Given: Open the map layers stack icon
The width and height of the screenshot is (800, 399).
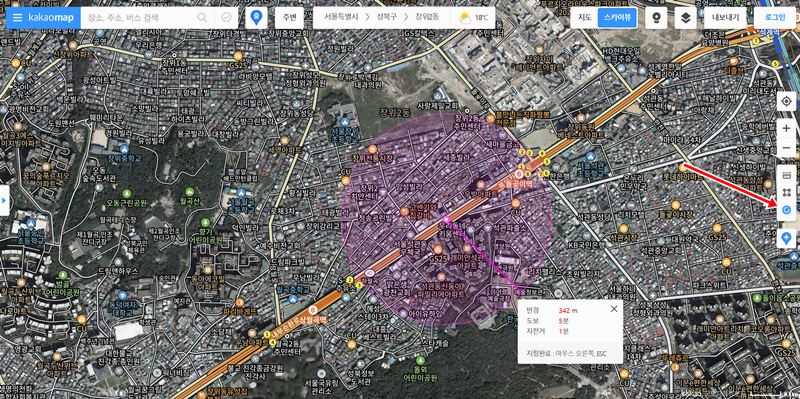Looking at the screenshot, I should click(x=686, y=18).
